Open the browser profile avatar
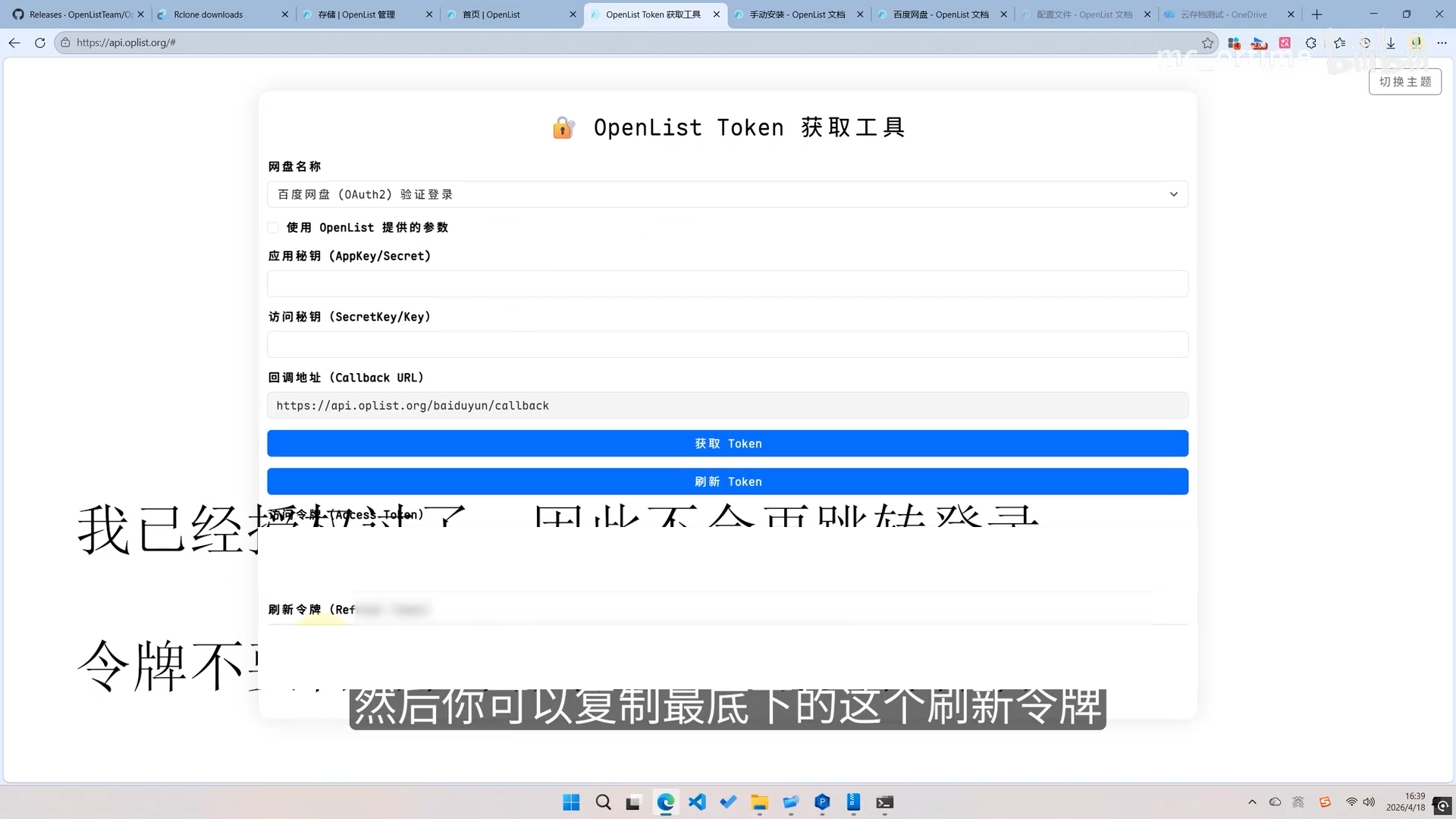This screenshot has width=1456, height=819. coord(1416,43)
